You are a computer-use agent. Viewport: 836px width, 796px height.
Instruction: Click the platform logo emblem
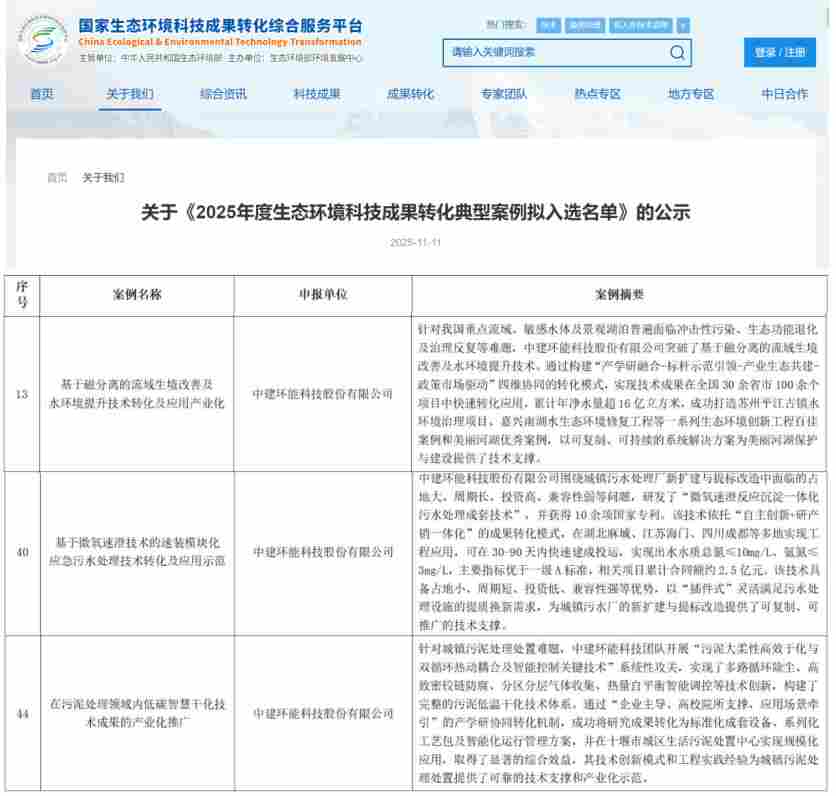[42, 39]
